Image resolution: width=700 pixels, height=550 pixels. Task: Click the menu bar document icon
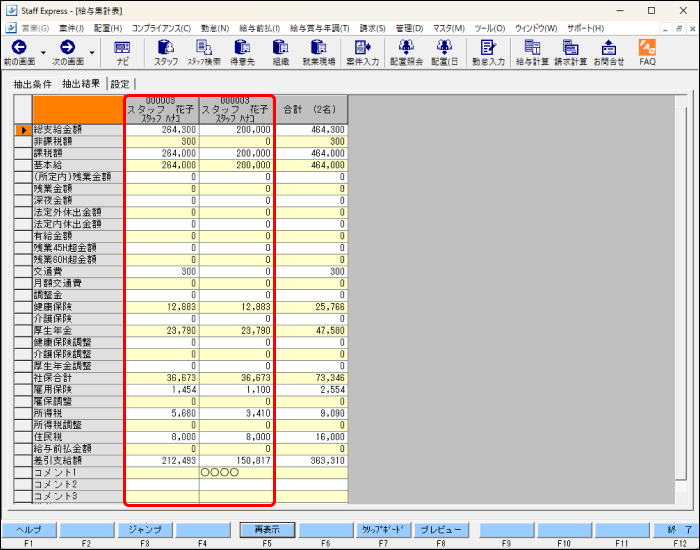11,28
